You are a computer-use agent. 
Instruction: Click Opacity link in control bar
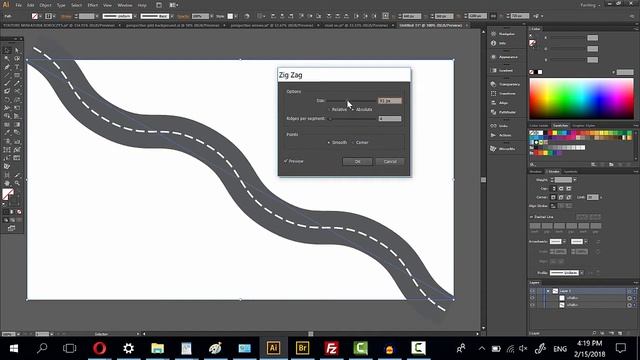pos(183,16)
